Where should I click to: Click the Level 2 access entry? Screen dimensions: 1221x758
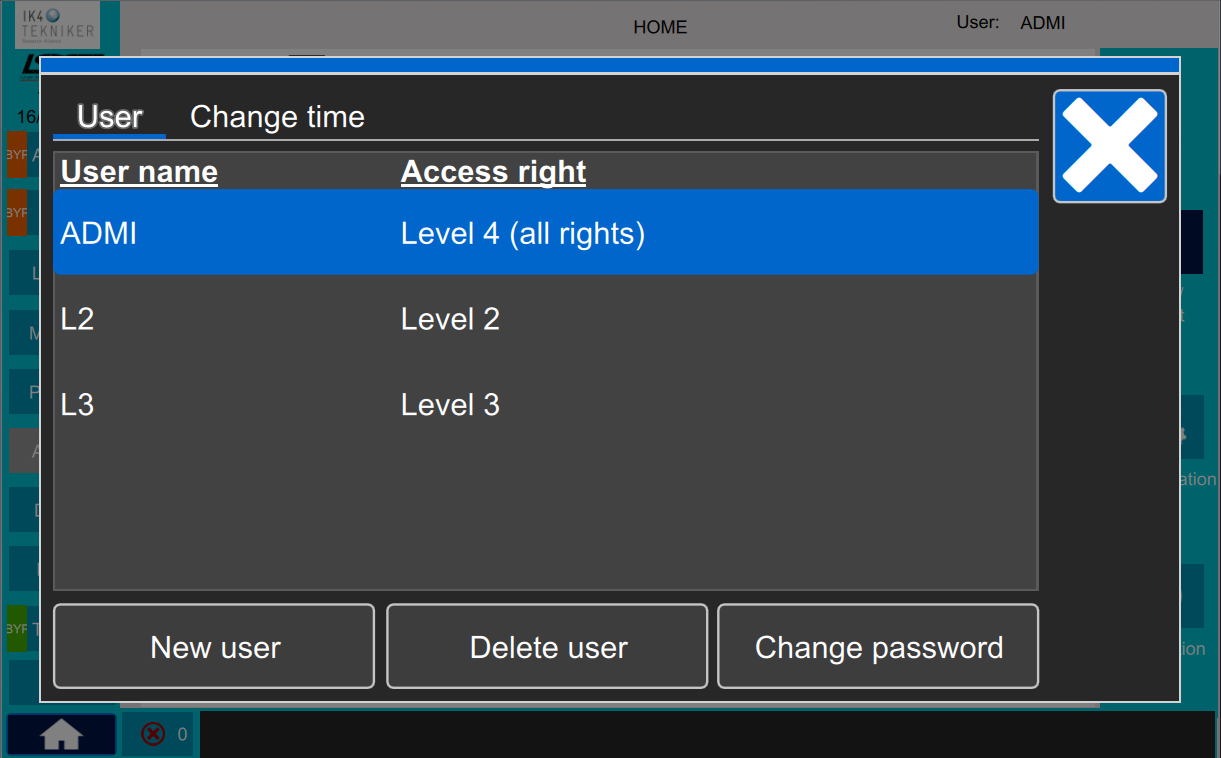(450, 319)
